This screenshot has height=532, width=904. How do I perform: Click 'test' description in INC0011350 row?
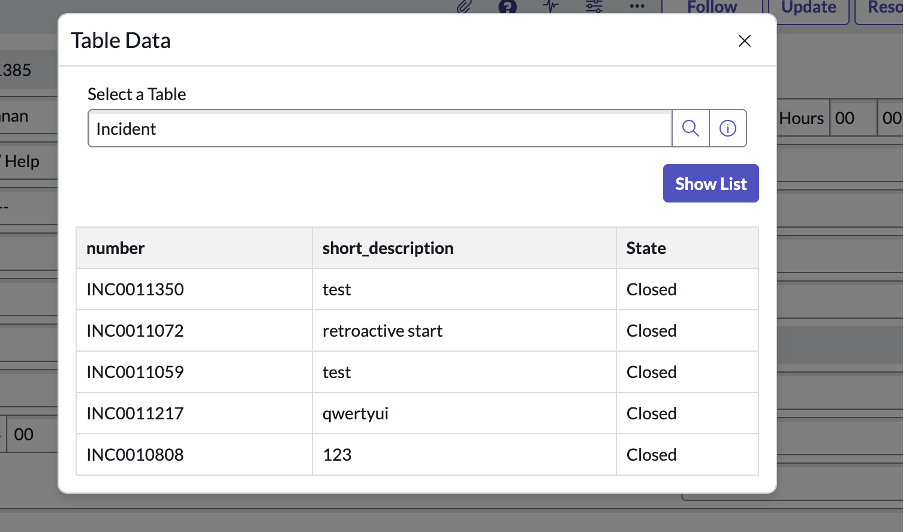pyautogui.click(x=464, y=289)
